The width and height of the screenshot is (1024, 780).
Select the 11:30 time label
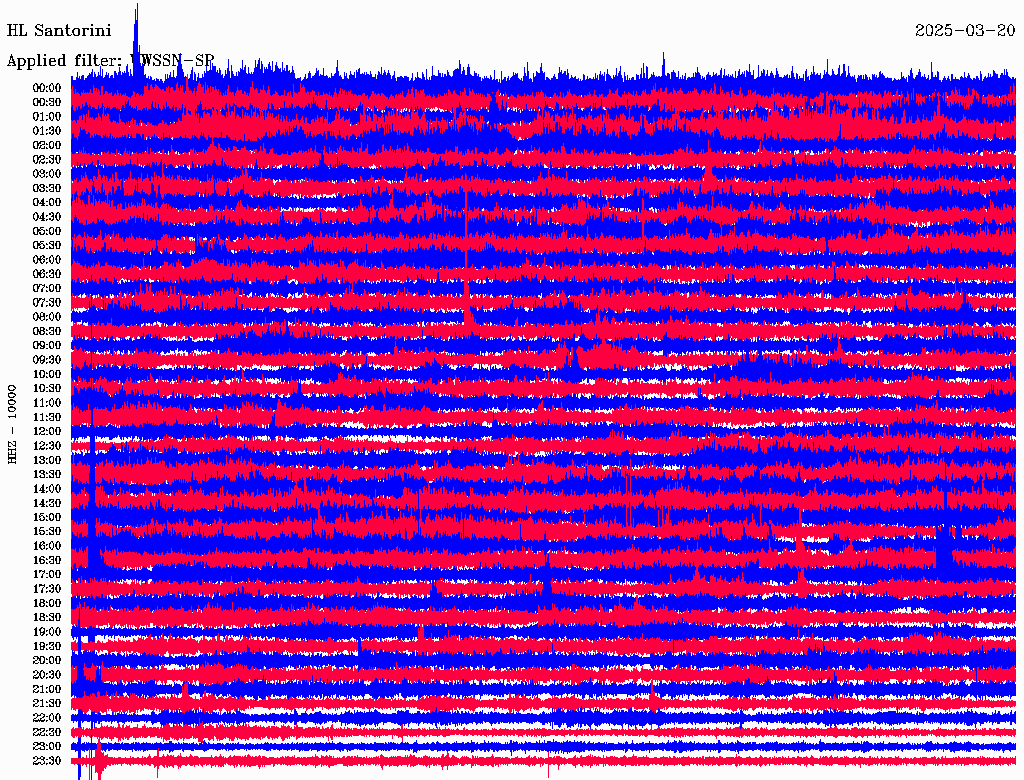point(47,417)
